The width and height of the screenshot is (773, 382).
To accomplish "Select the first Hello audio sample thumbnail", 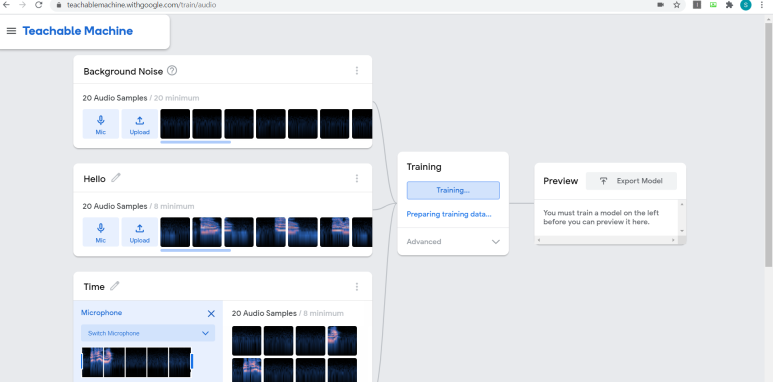I will pyautogui.click(x=175, y=232).
